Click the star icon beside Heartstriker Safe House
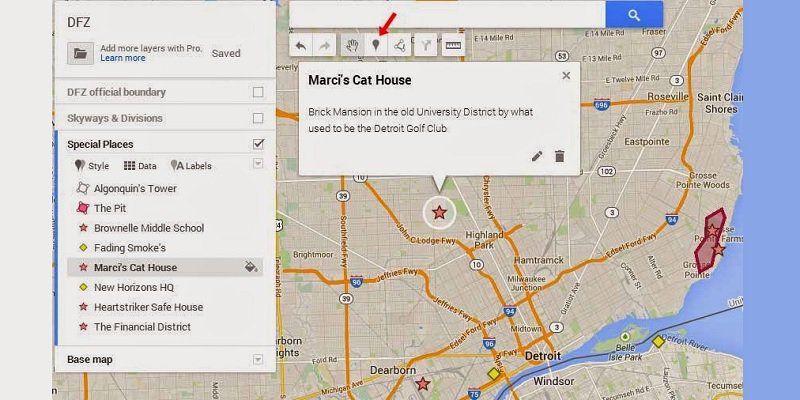Screen dimensions: 800x400 (x=83, y=307)
